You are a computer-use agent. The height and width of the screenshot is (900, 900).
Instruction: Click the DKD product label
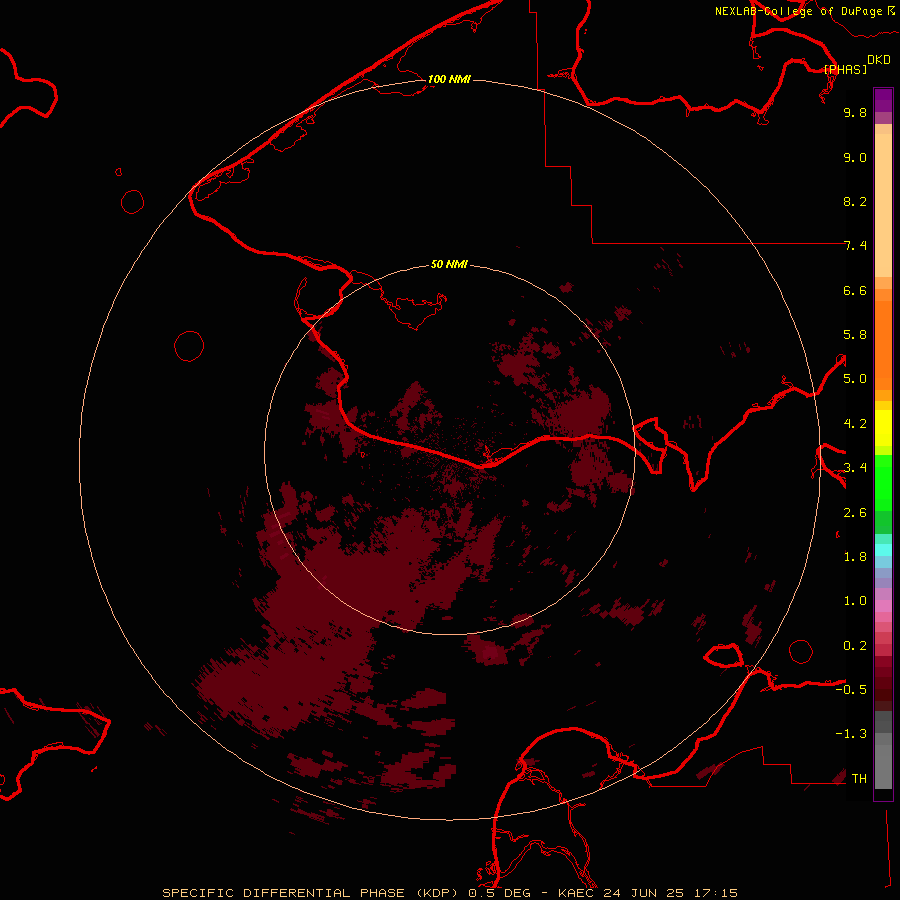pos(879,60)
